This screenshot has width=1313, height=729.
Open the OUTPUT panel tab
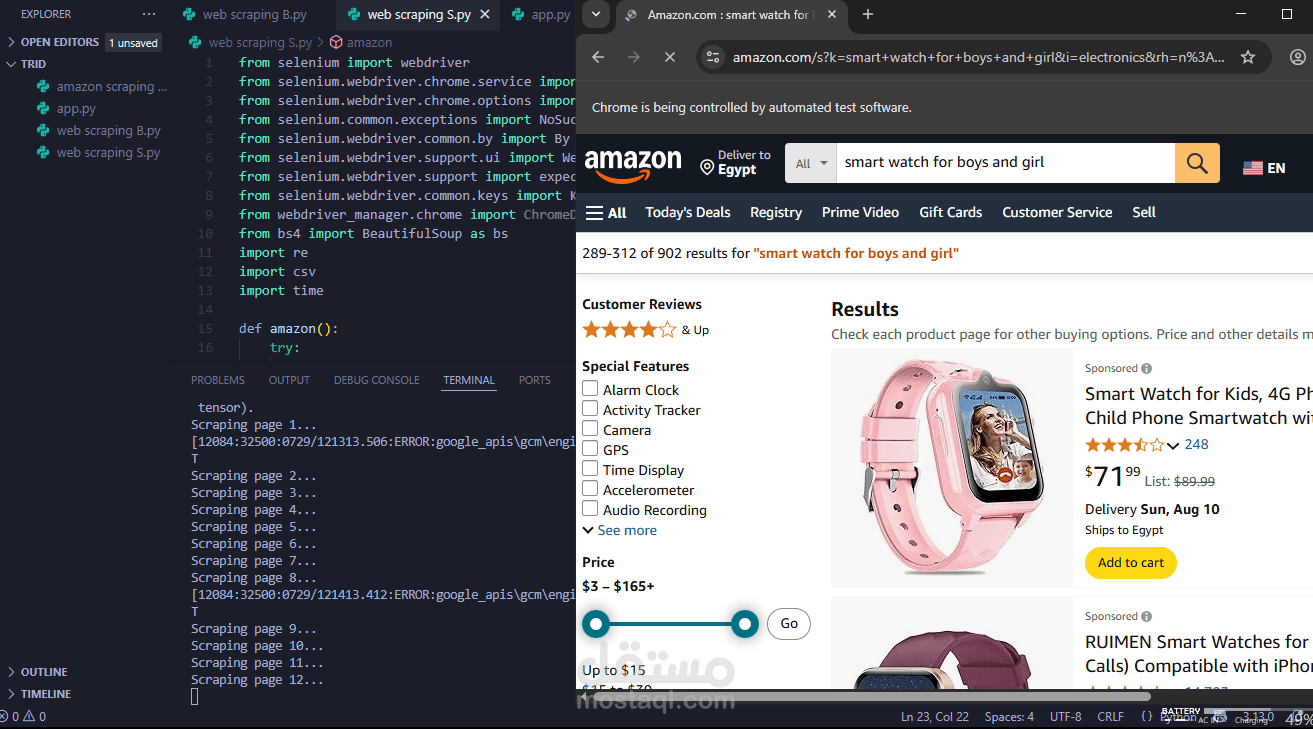click(289, 380)
